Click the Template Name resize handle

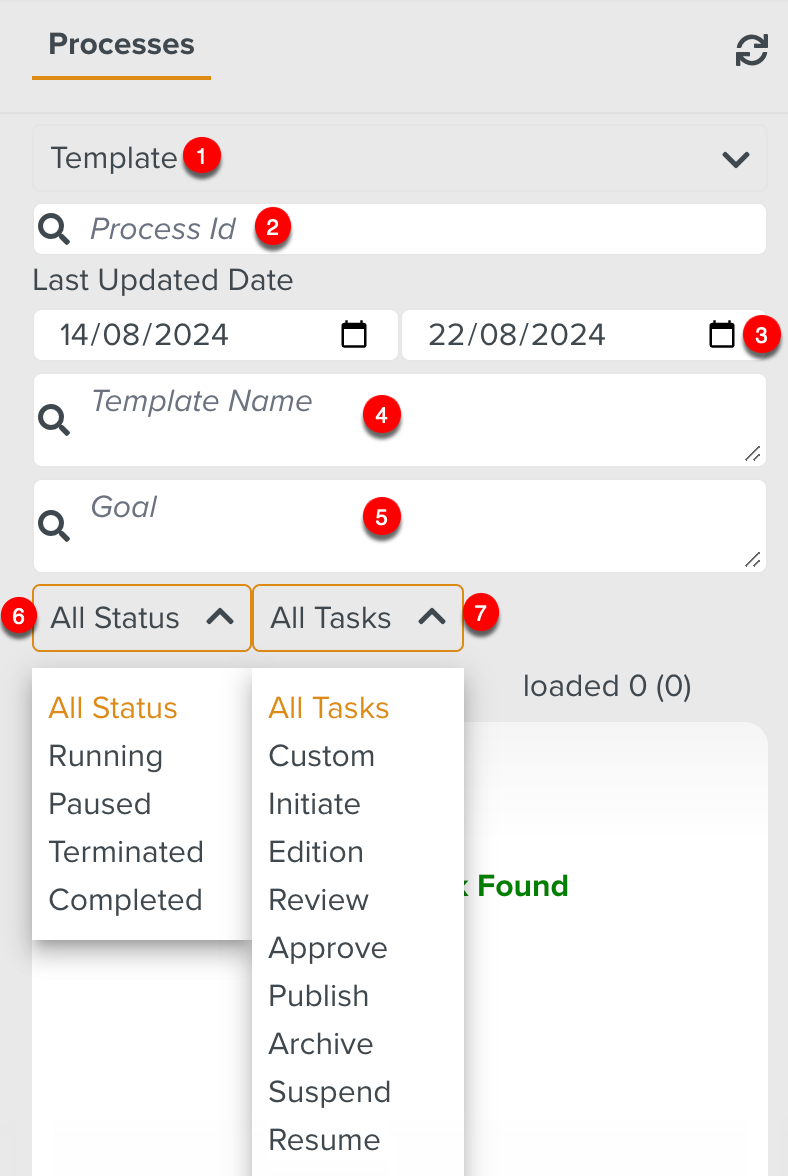pos(753,454)
